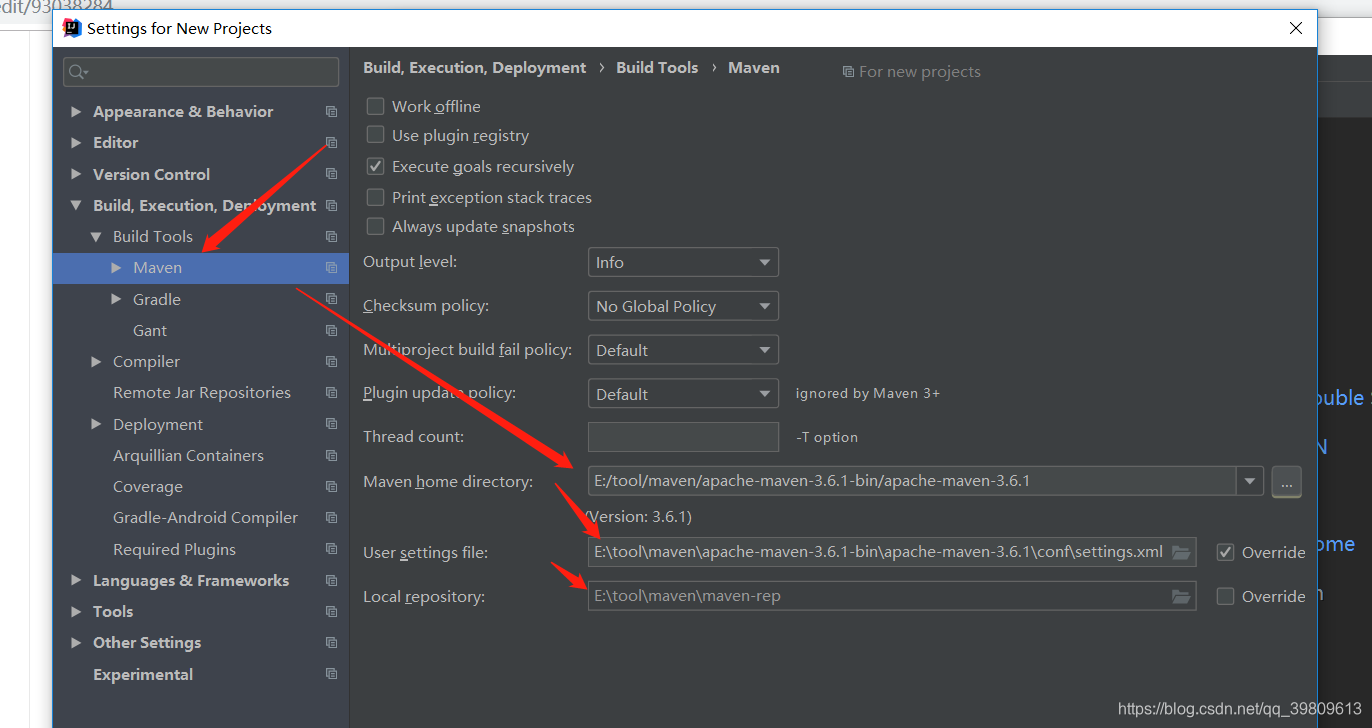Select Gradle-Android Compiler item
The image size is (1372, 728).
click(x=205, y=518)
